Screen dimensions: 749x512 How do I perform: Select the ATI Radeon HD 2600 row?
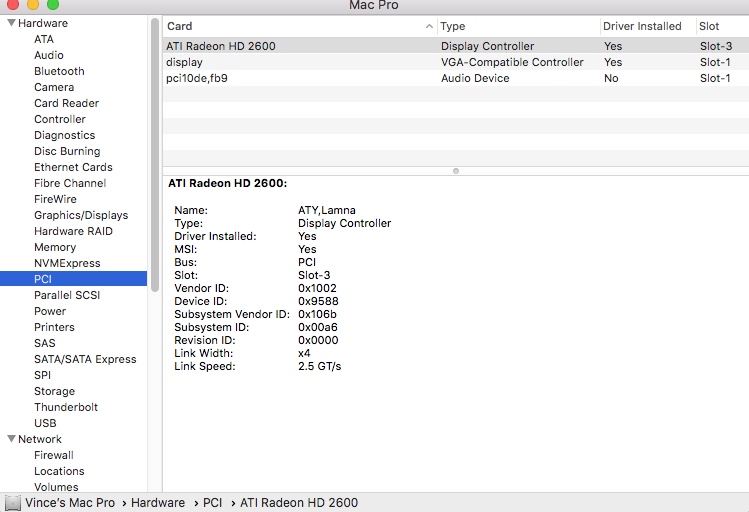(456, 46)
